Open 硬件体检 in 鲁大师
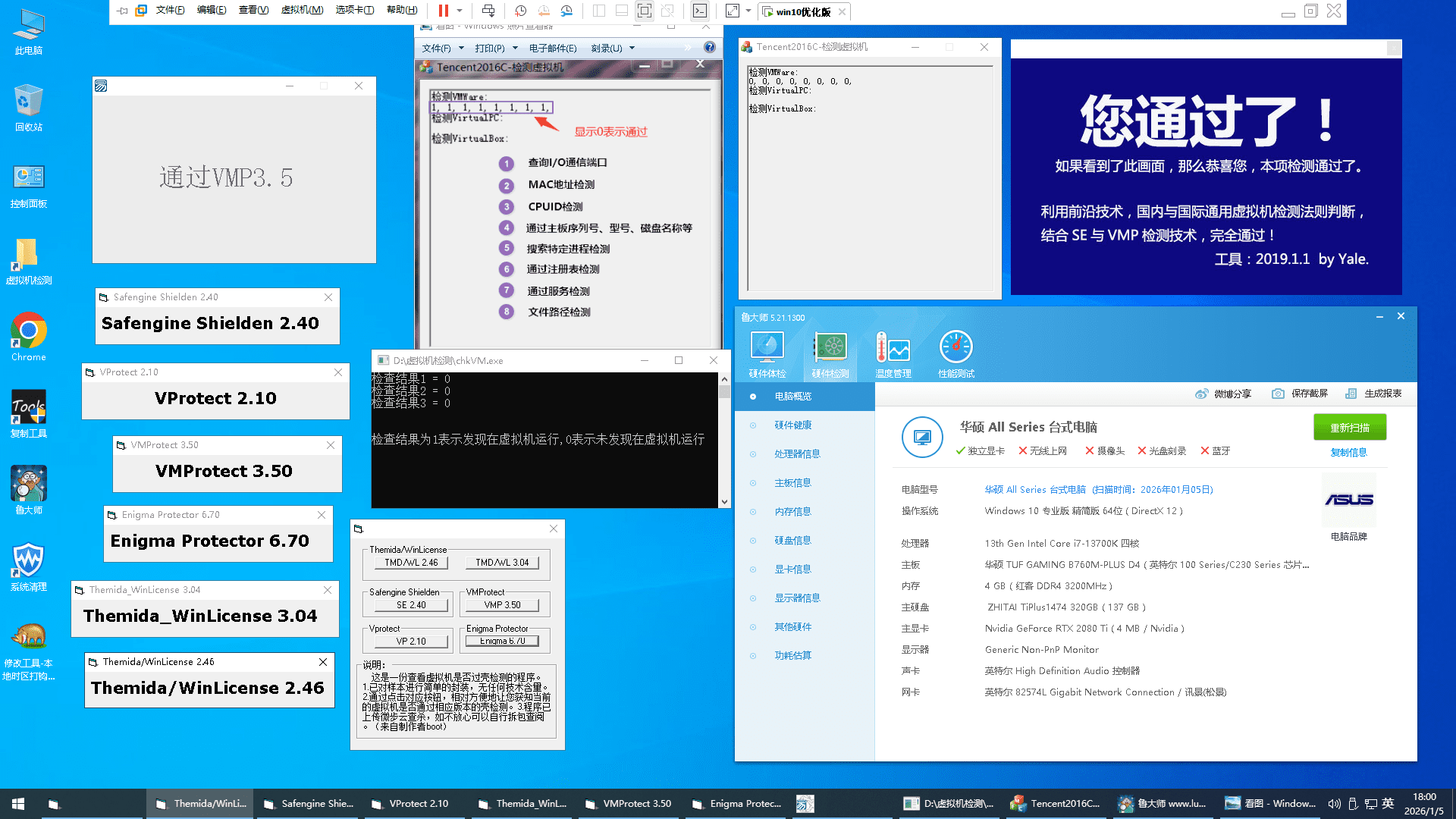 tap(767, 353)
